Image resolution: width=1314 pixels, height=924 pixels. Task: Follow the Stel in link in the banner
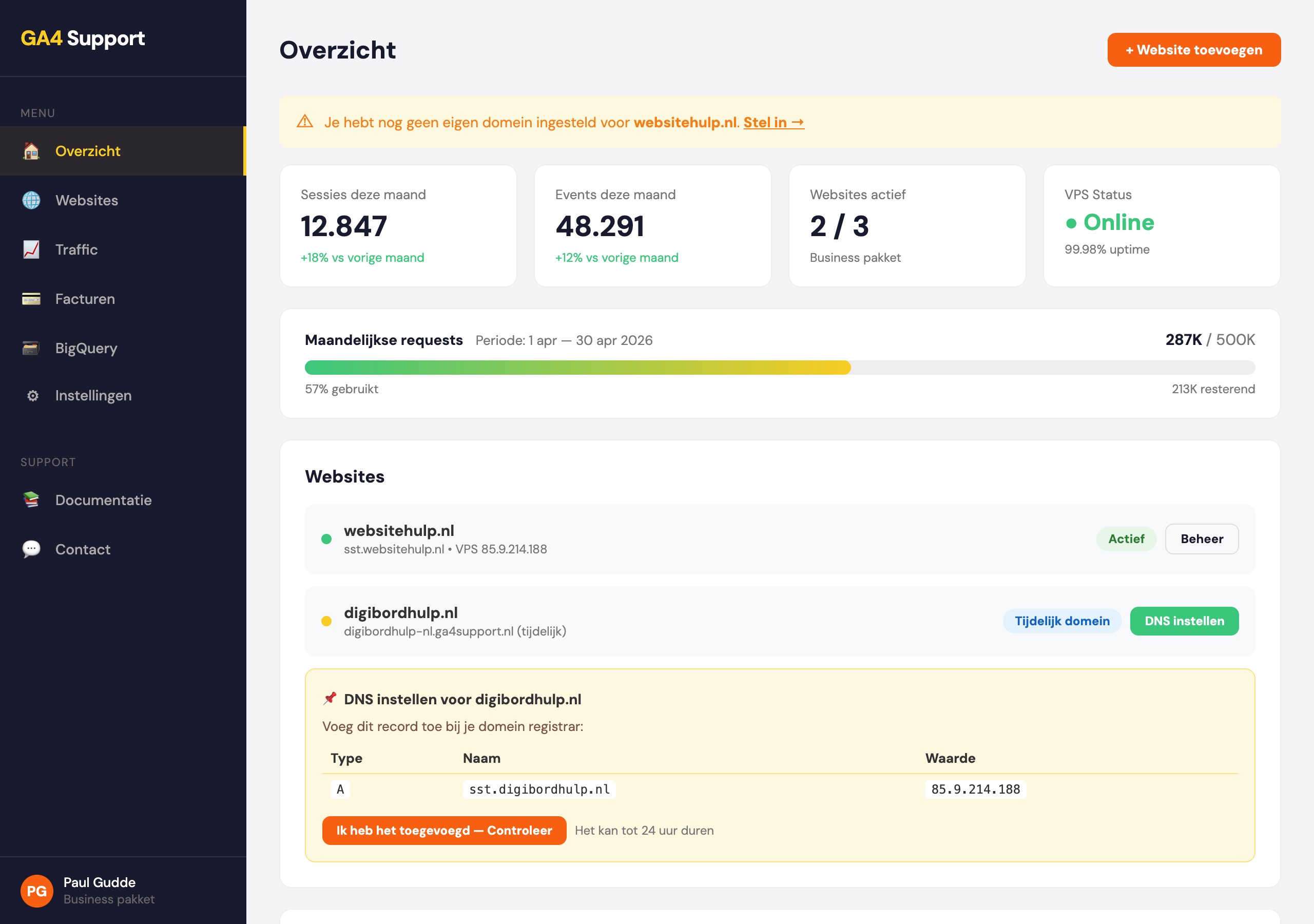[774, 122]
